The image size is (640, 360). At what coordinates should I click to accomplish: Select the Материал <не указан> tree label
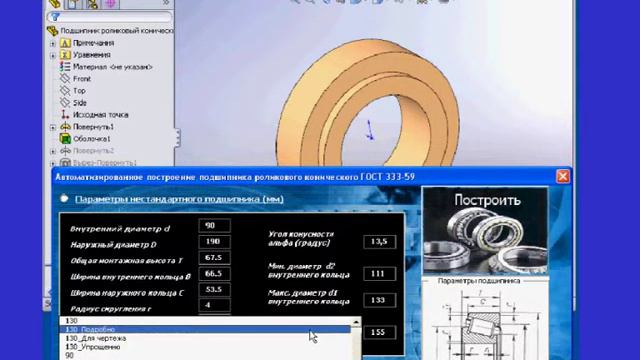tap(113, 67)
